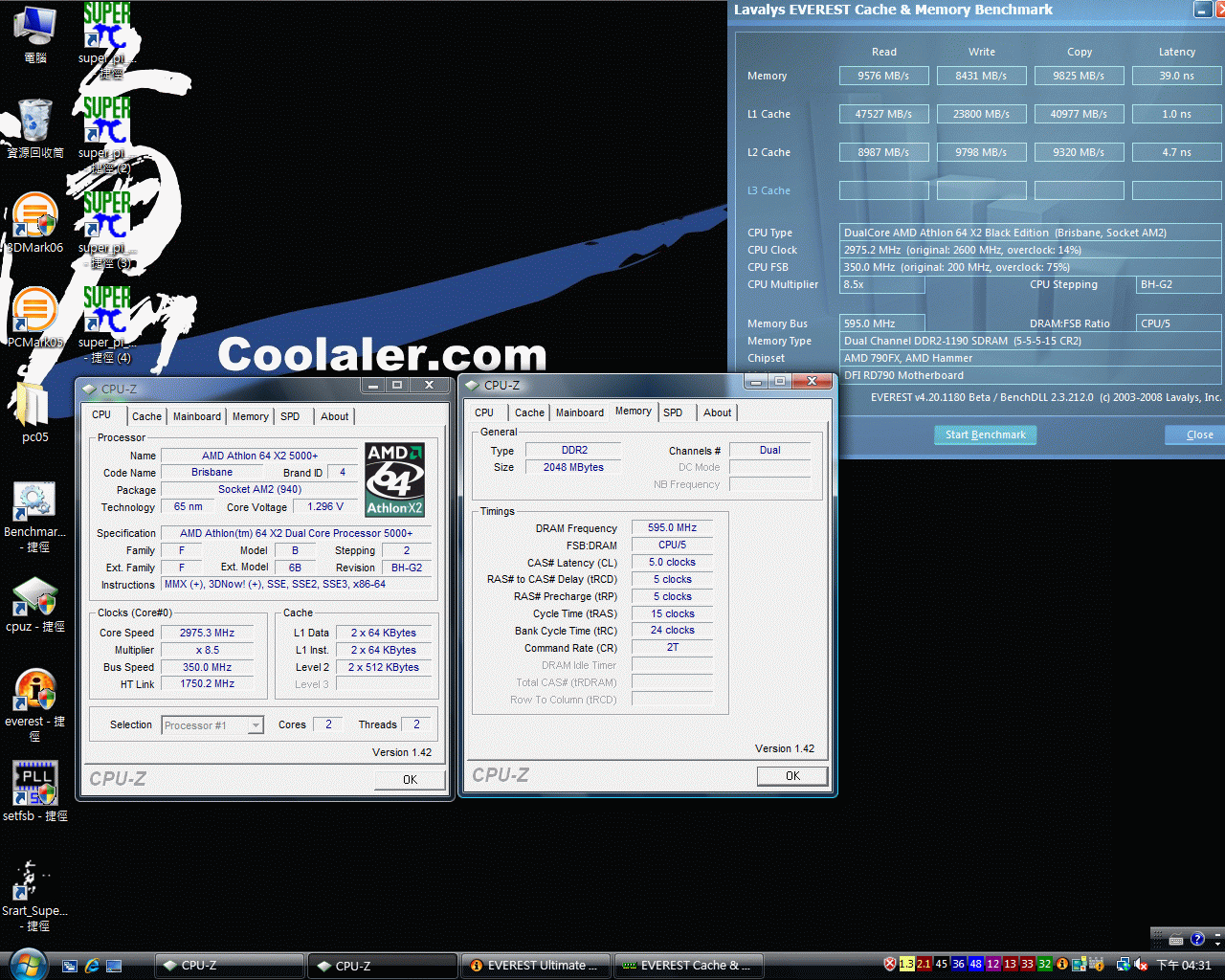Open the Selection Processor #1 dropdown
Screen dimensions: 1225x980
[256, 725]
